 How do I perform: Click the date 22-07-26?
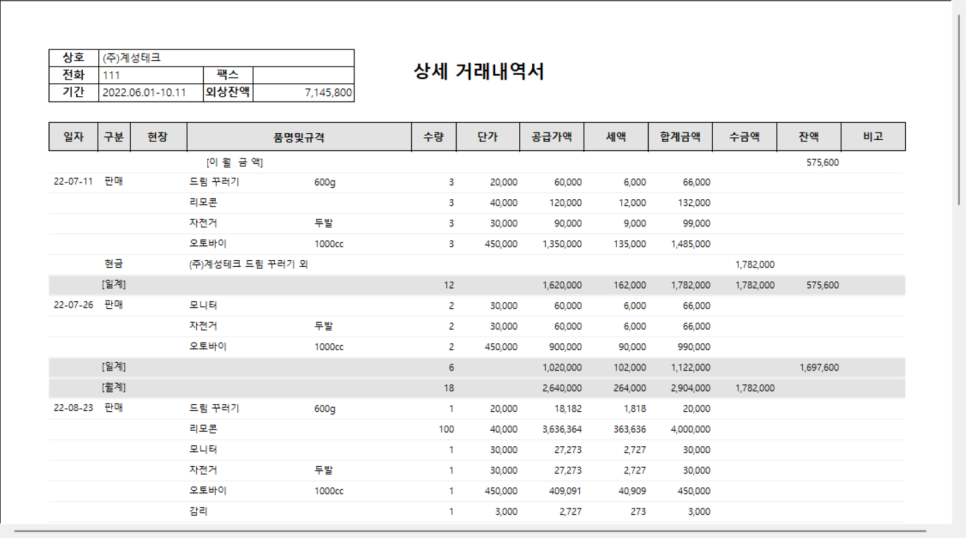(x=73, y=305)
